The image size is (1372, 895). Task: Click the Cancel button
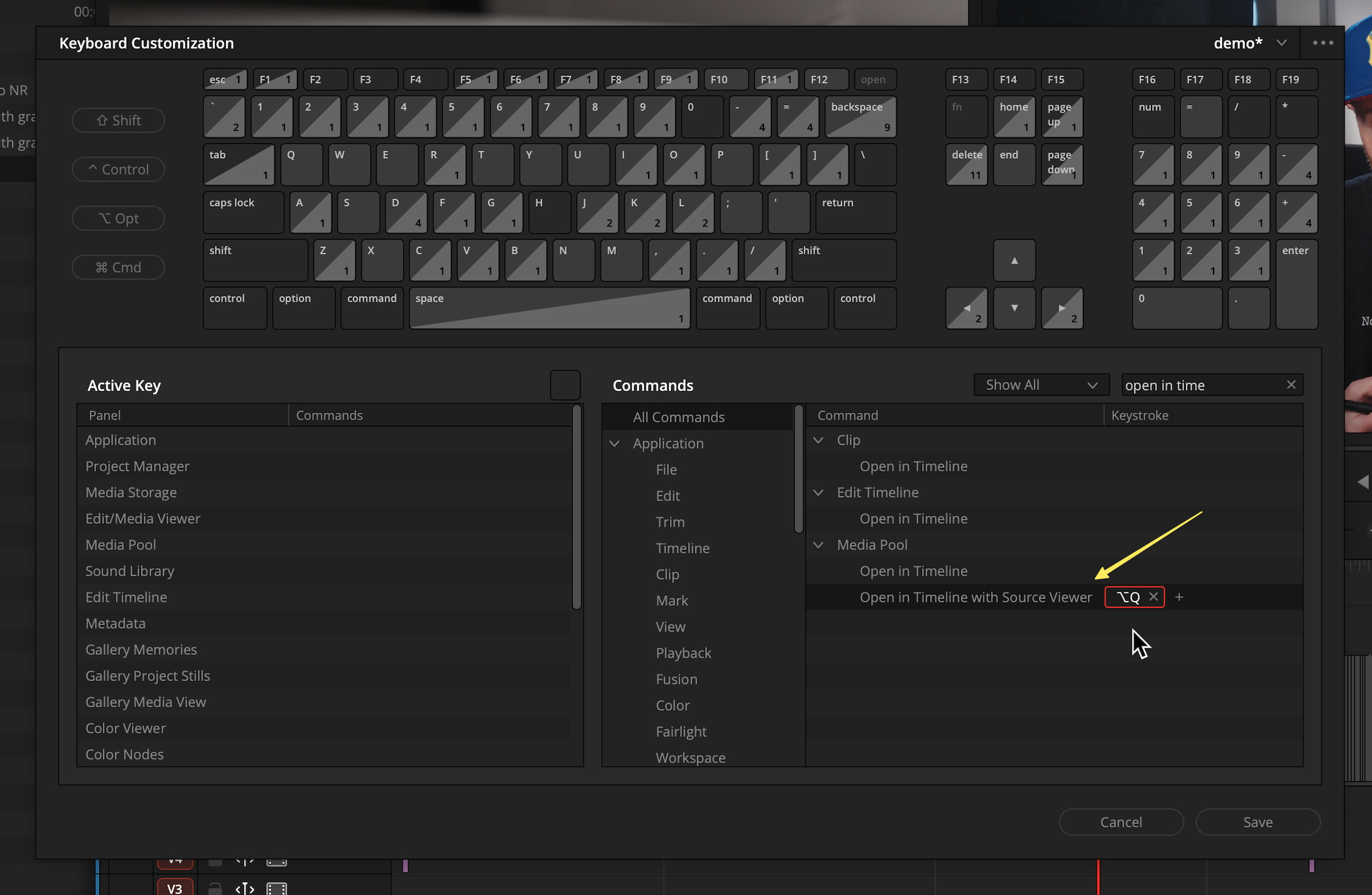point(1121,822)
